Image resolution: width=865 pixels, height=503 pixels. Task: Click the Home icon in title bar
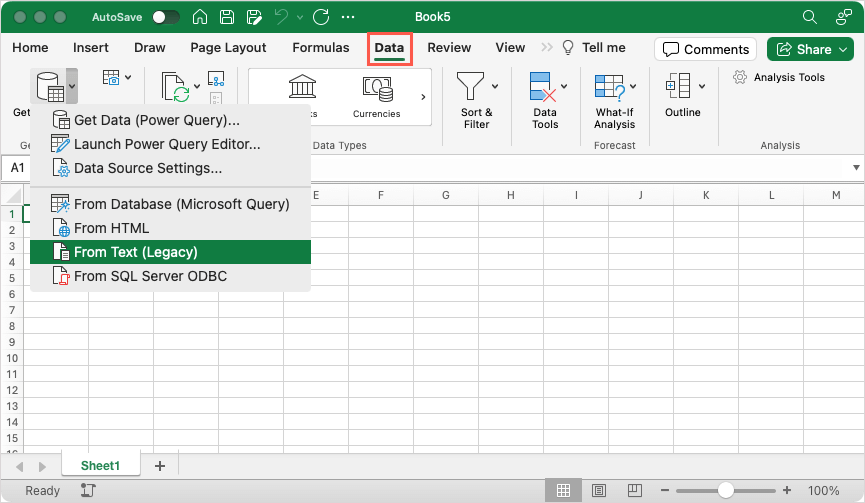[200, 17]
